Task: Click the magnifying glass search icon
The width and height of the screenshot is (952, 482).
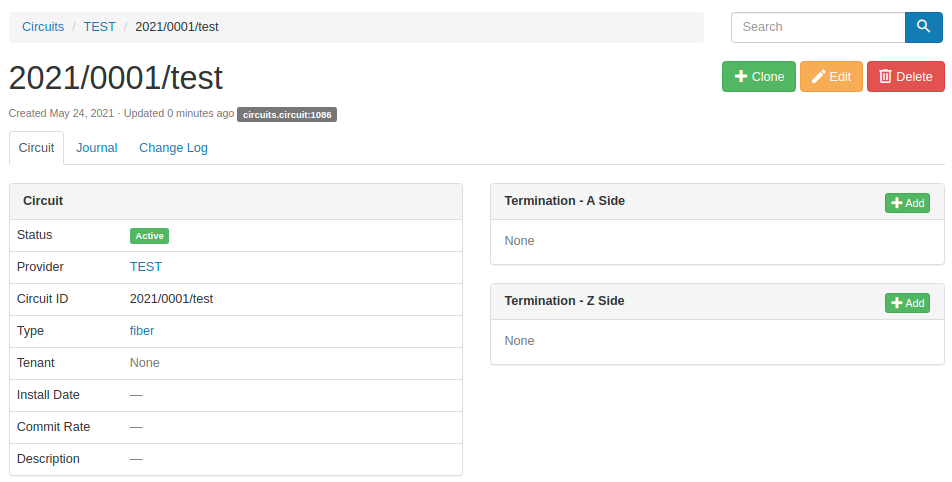Action: pyautogui.click(x=923, y=27)
